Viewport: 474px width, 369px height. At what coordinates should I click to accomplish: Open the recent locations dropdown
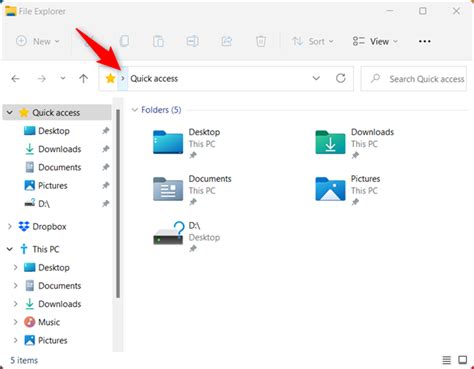click(x=63, y=79)
